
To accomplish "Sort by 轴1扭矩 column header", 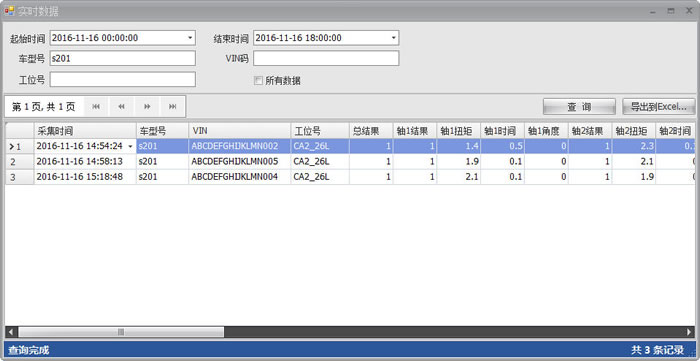I will (458, 131).
